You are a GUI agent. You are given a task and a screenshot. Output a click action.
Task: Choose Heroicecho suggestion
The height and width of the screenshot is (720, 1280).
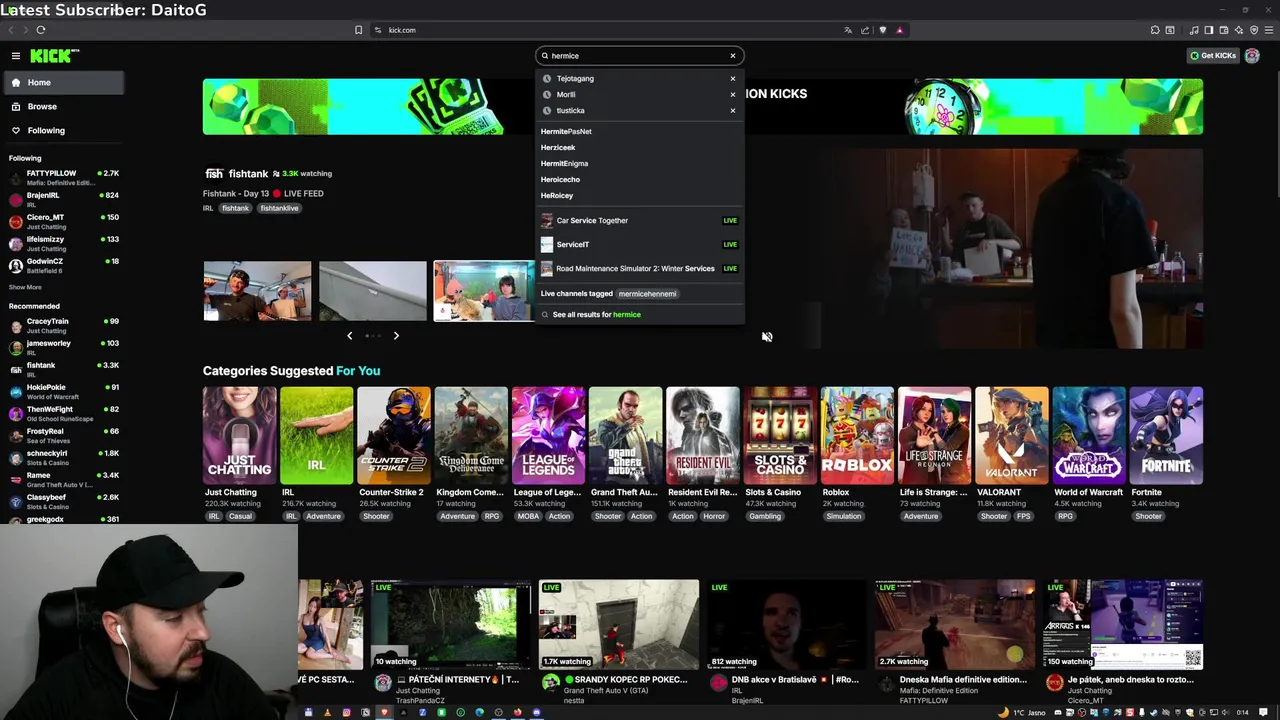(560, 179)
